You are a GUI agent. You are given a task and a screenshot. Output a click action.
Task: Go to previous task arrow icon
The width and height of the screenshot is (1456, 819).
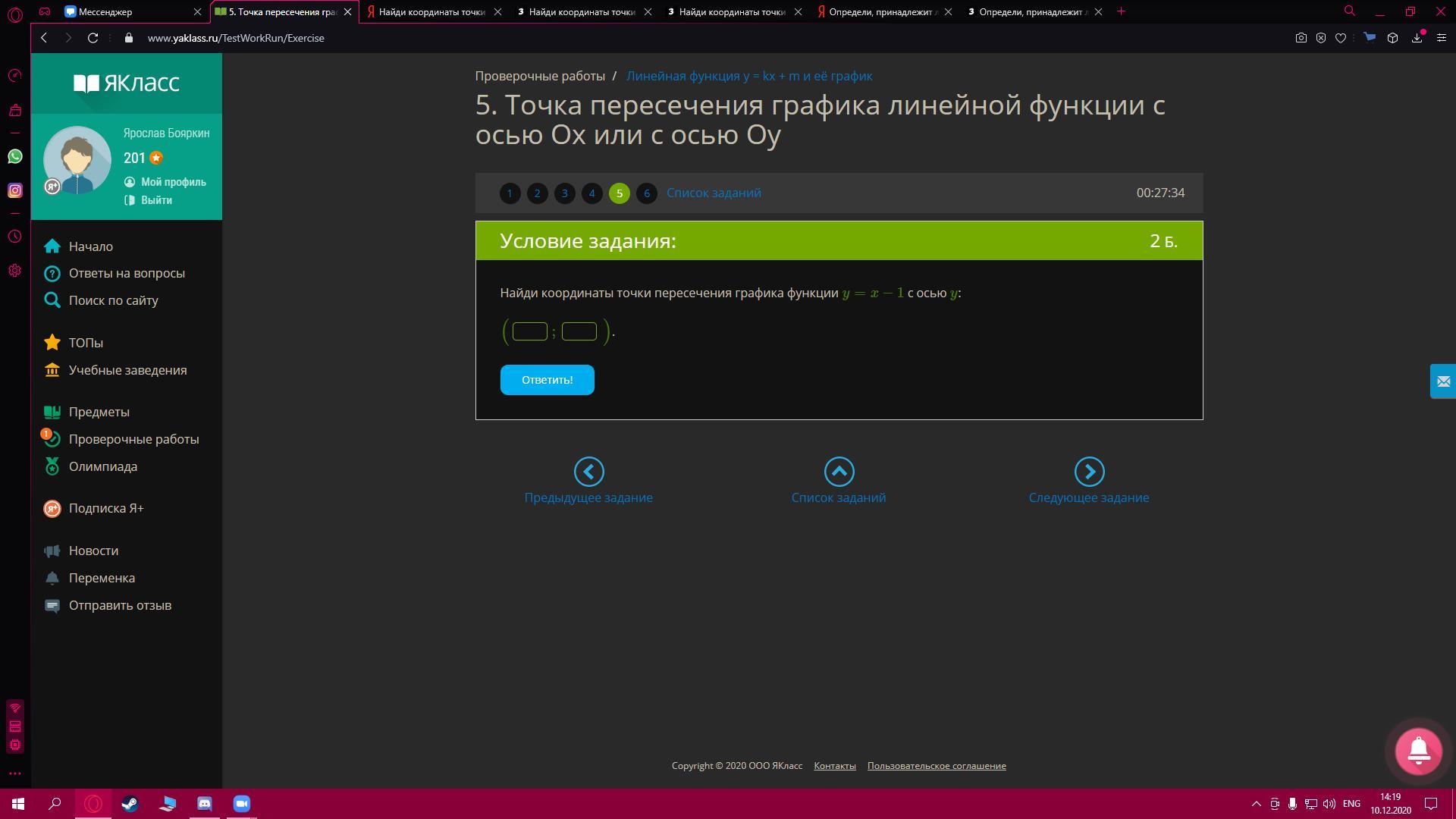[x=588, y=472]
